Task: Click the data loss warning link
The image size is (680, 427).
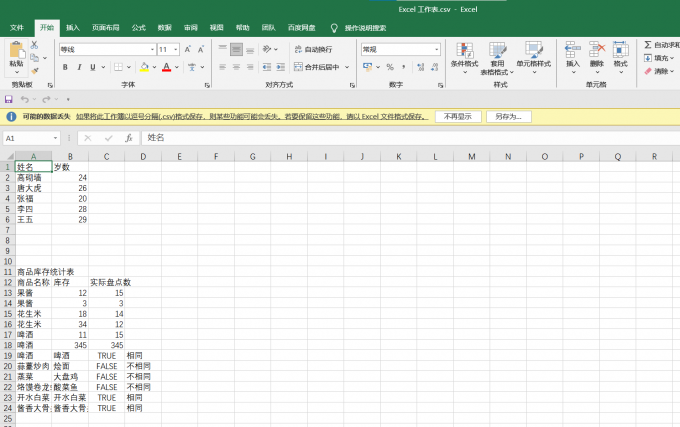Action: tap(252, 117)
